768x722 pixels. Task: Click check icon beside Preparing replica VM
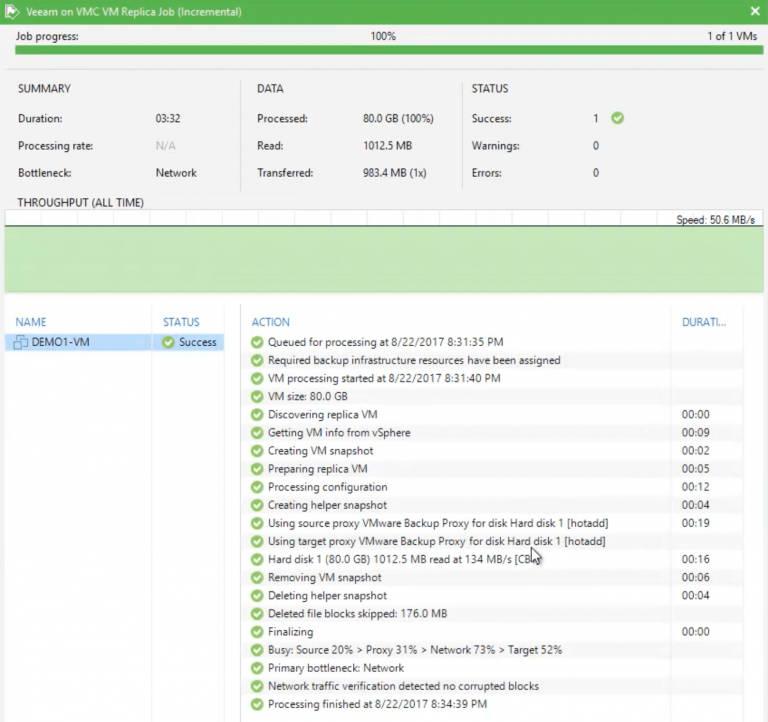(257, 469)
